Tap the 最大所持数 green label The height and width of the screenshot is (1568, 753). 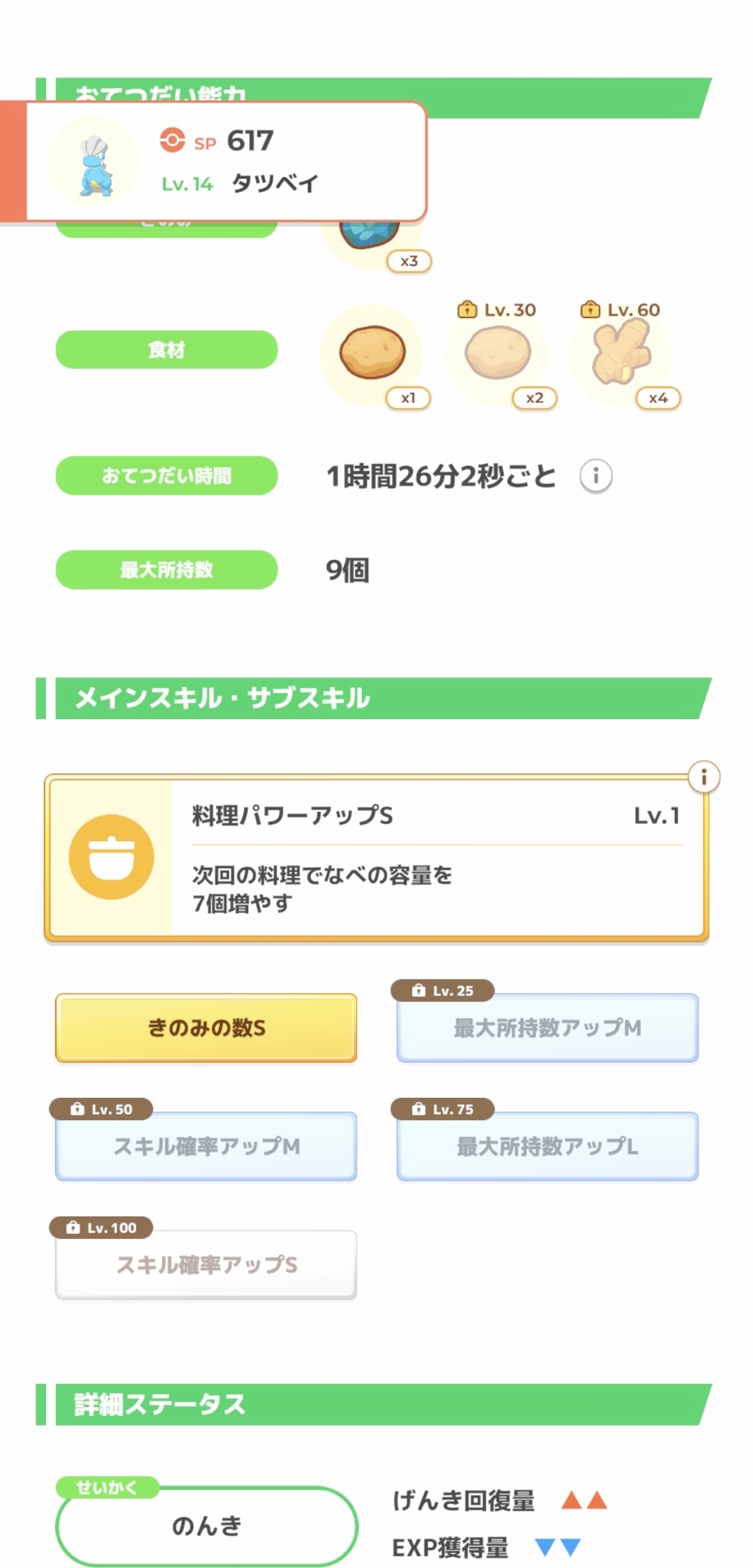167,570
